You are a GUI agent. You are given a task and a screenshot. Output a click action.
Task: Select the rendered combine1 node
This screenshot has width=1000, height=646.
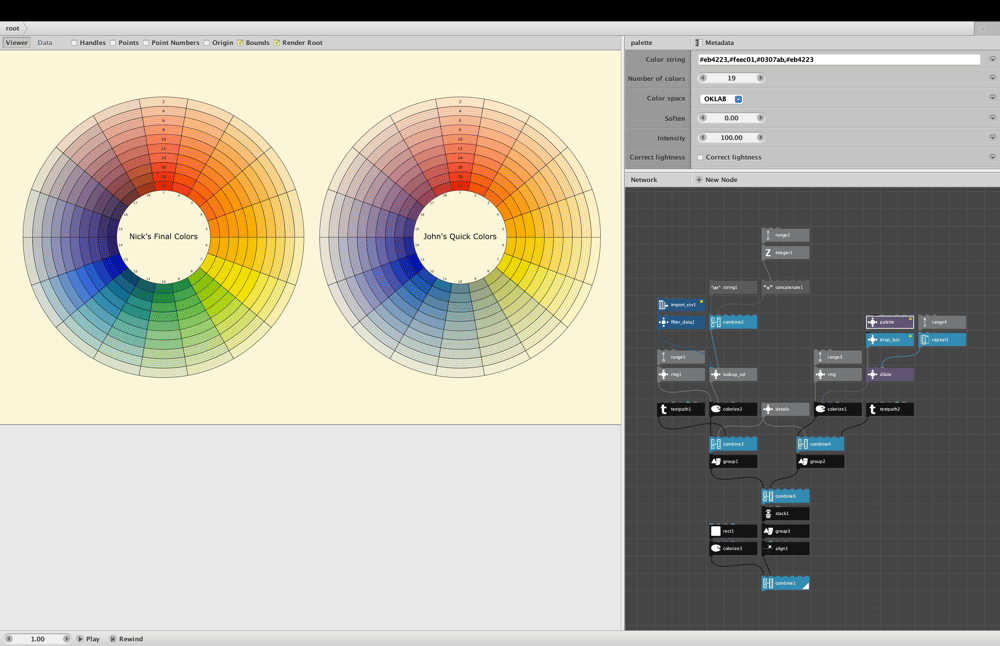click(x=786, y=583)
